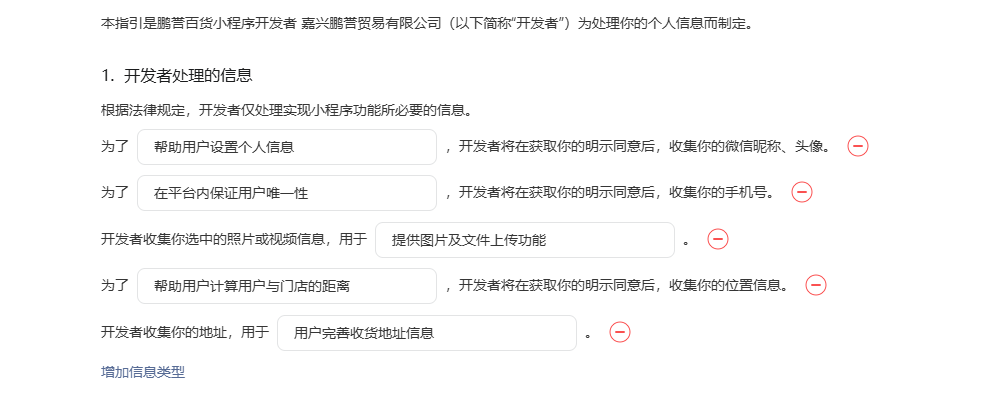Delete the 位置信息 collection row
The height and width of the screenshot is (398, 981).
click(816, 285)
